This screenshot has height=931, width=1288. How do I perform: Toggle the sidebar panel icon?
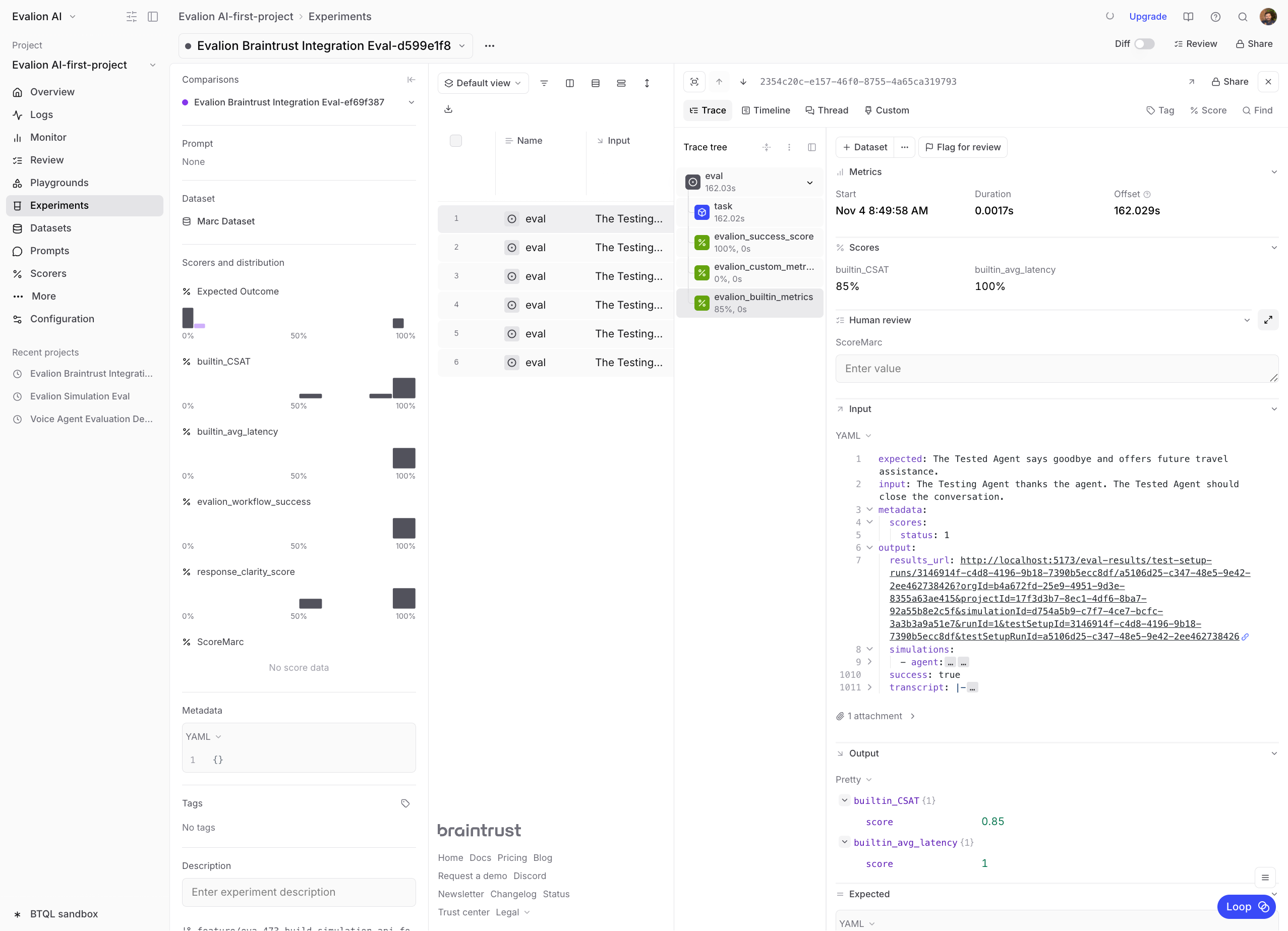pos(153,17)
